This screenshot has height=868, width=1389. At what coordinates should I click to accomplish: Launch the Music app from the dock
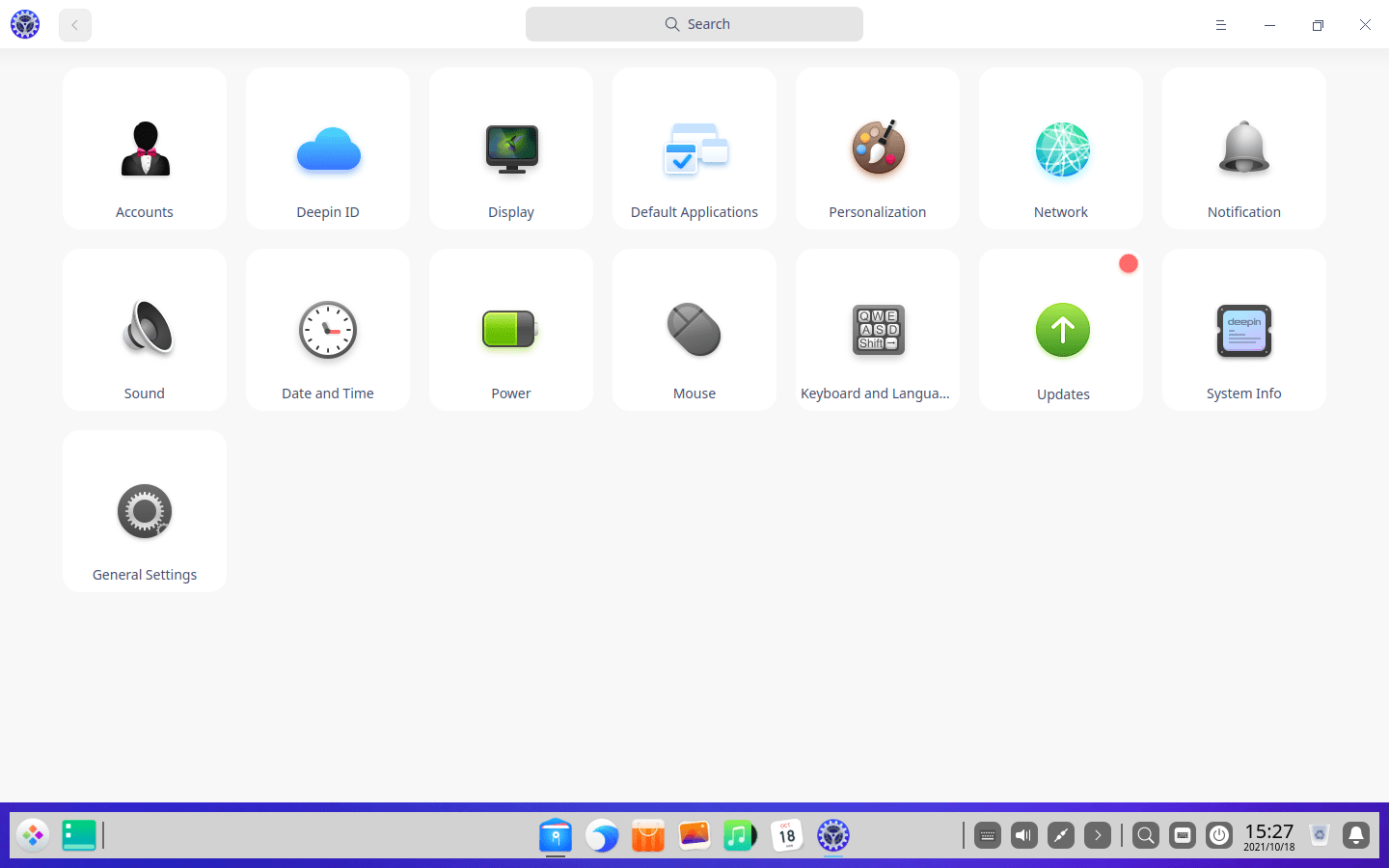[x=740, y=835]
